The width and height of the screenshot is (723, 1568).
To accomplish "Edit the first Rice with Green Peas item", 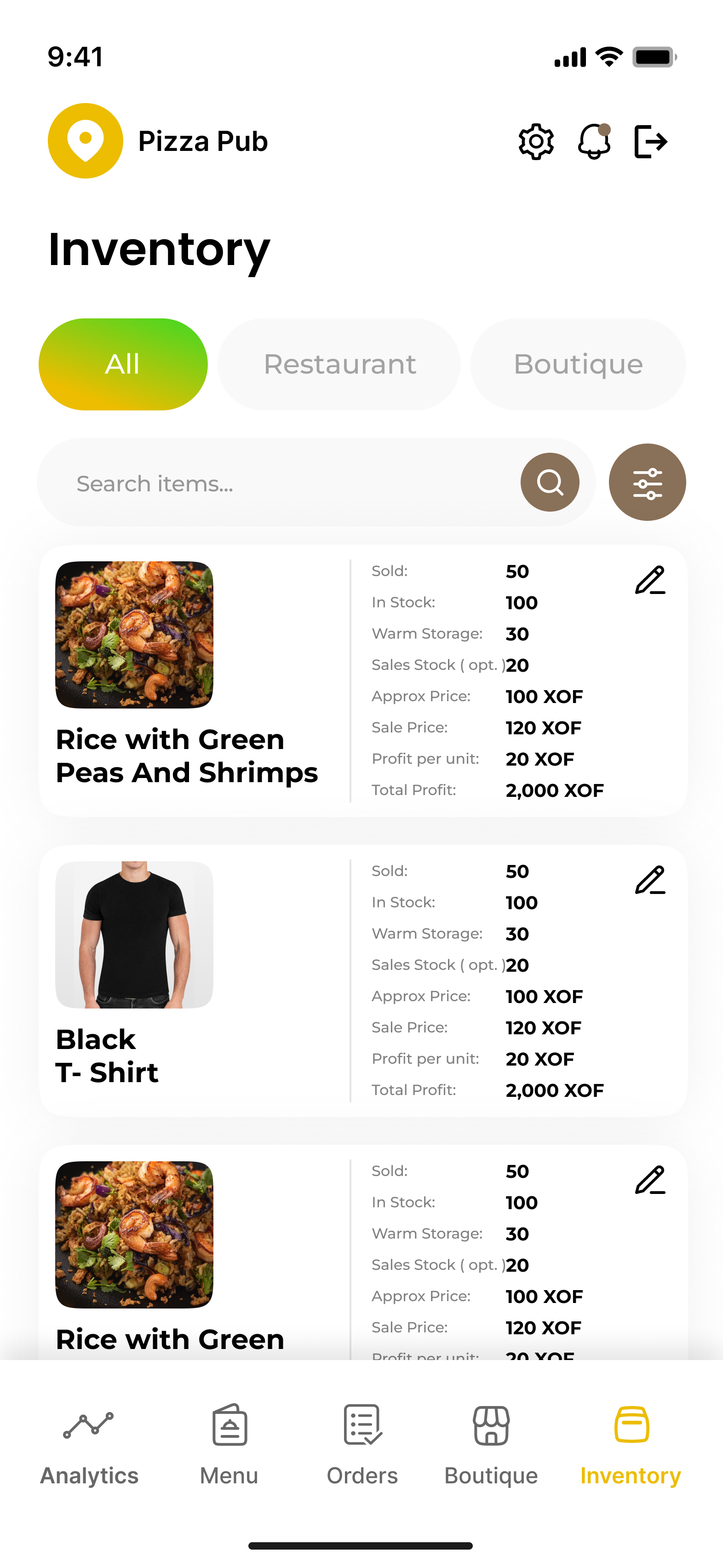I will [650, 580].
